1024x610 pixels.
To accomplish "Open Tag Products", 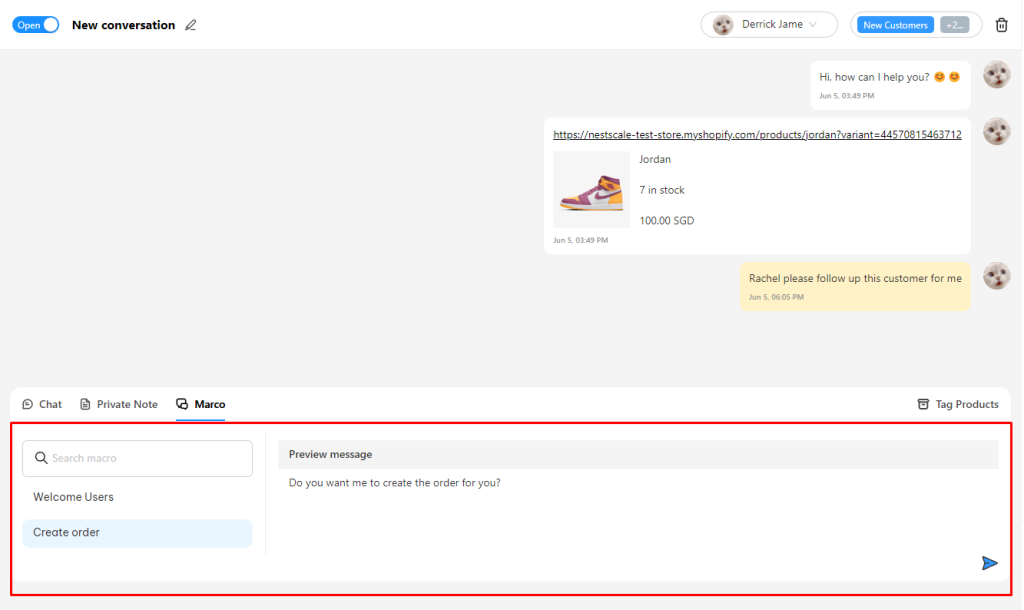I will [957, 404].
